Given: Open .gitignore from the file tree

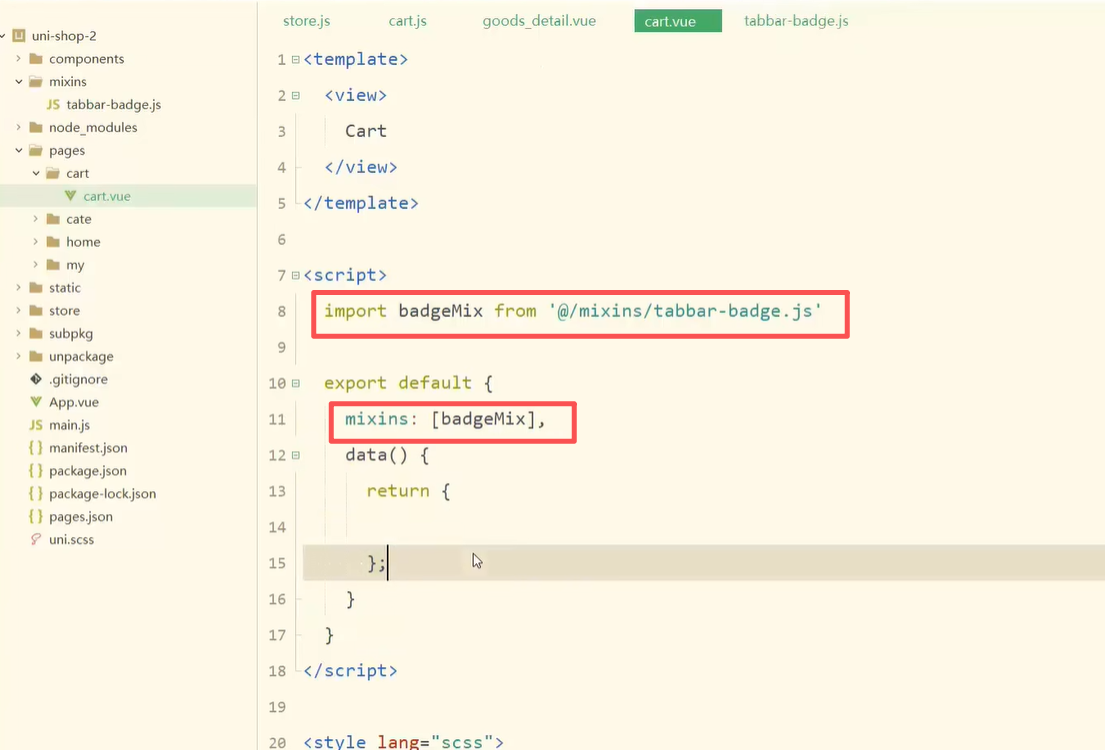Looking at the screenshot, I should click(x=78, y=379).
